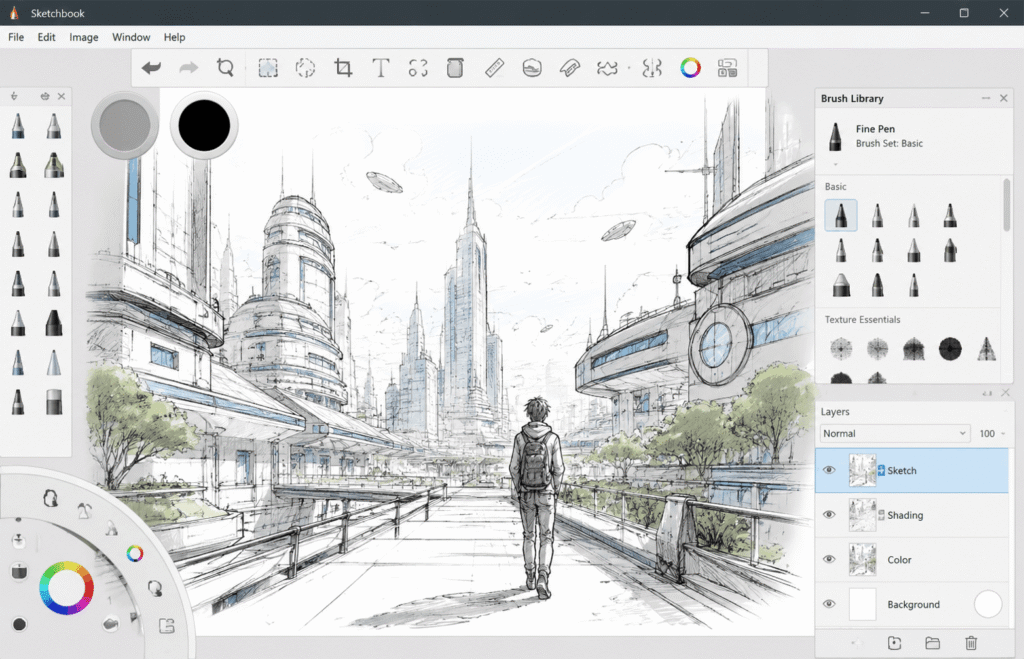Open the new layer icon in Layers footer
The image size is (1024, 659).
tap(895, 643)
